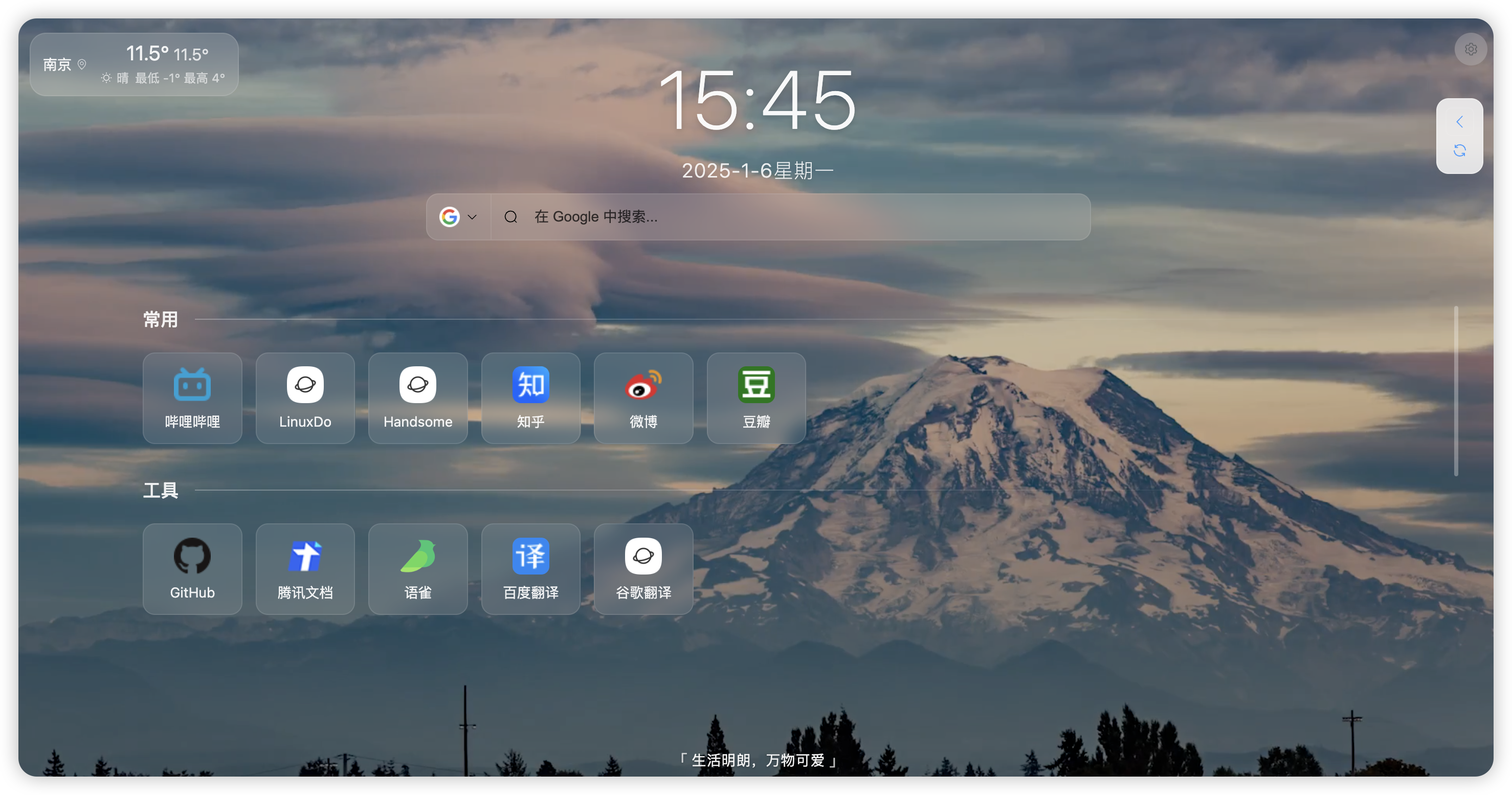Click the bottom quote 生活明朗，万物可爱
Screen dimensions: 1512x795
757,760
